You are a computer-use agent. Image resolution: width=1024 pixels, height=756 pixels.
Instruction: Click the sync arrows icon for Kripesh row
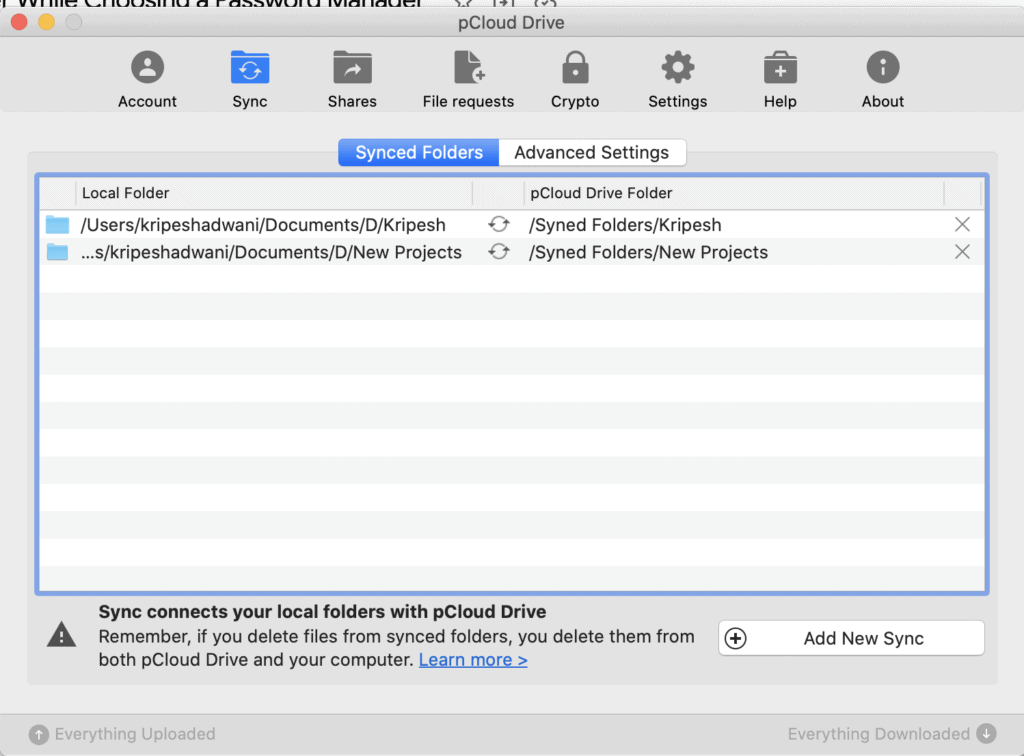(x=499, y=225)
